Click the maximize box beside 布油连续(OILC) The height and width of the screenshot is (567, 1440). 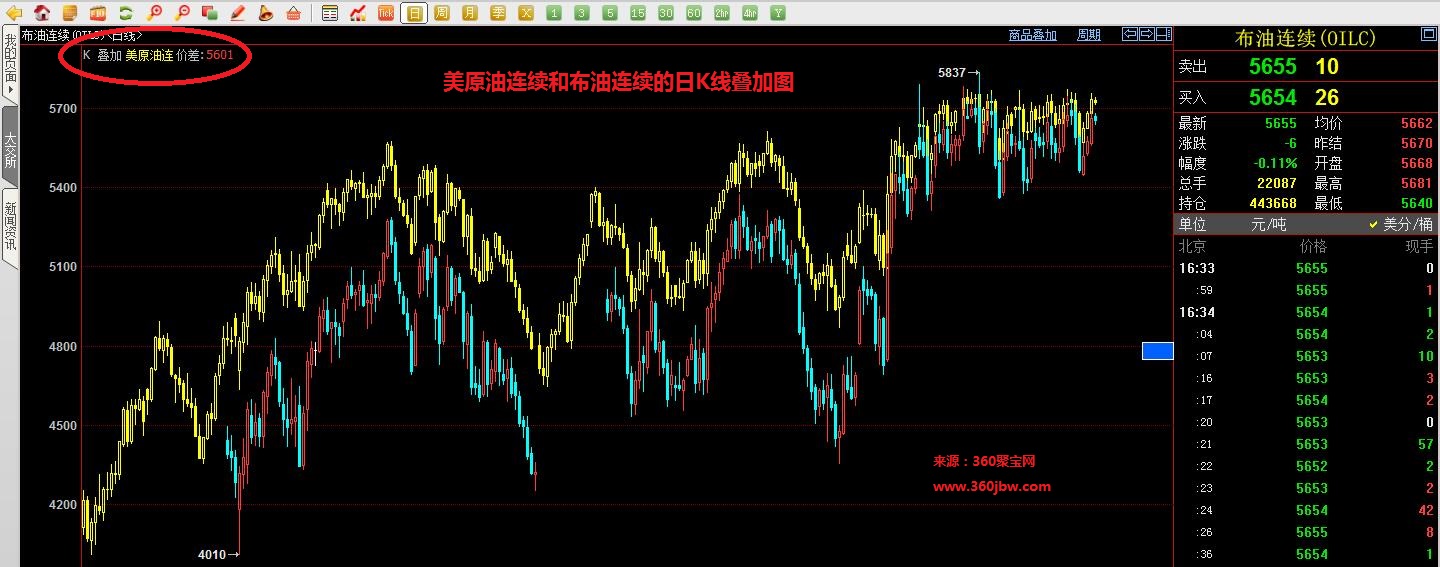1429,35
